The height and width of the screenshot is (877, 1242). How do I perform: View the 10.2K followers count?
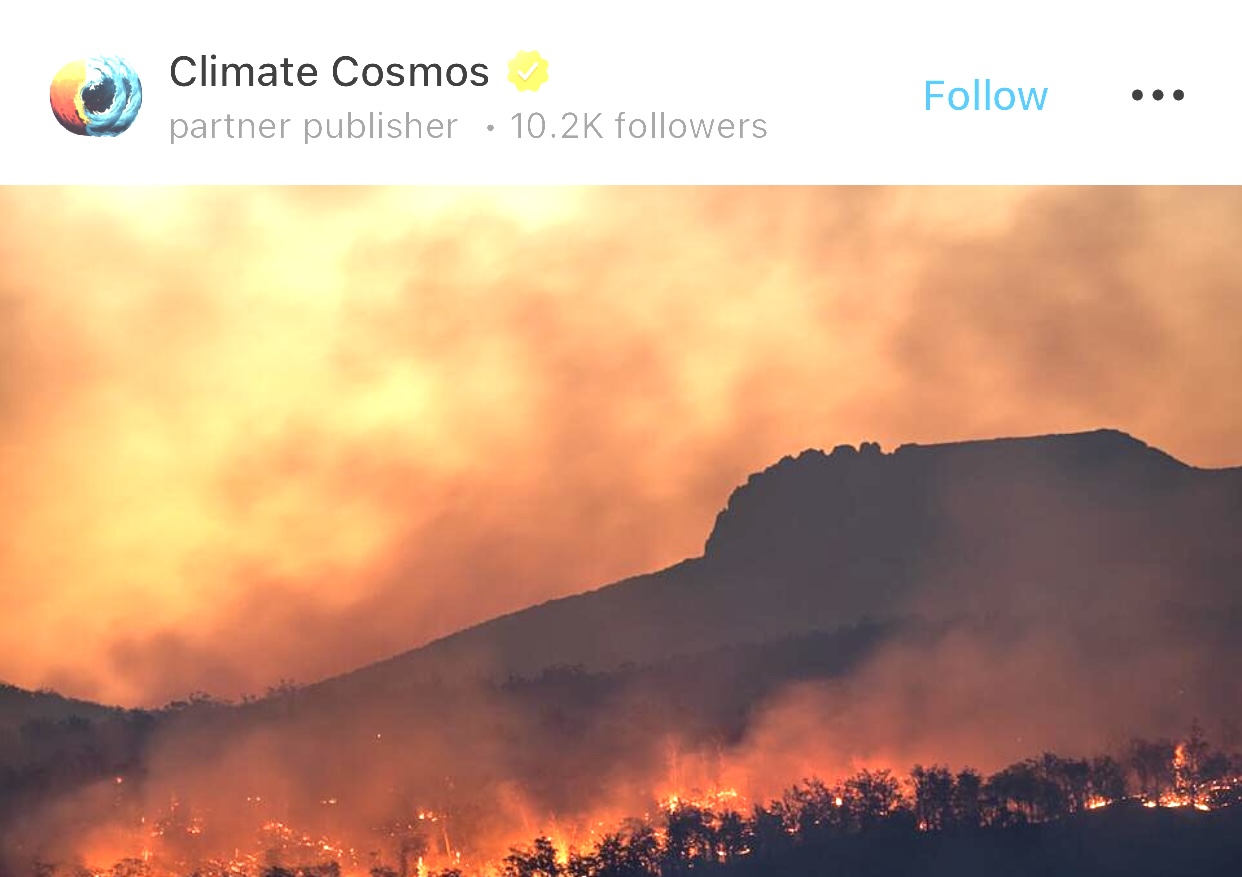[638, 127]
